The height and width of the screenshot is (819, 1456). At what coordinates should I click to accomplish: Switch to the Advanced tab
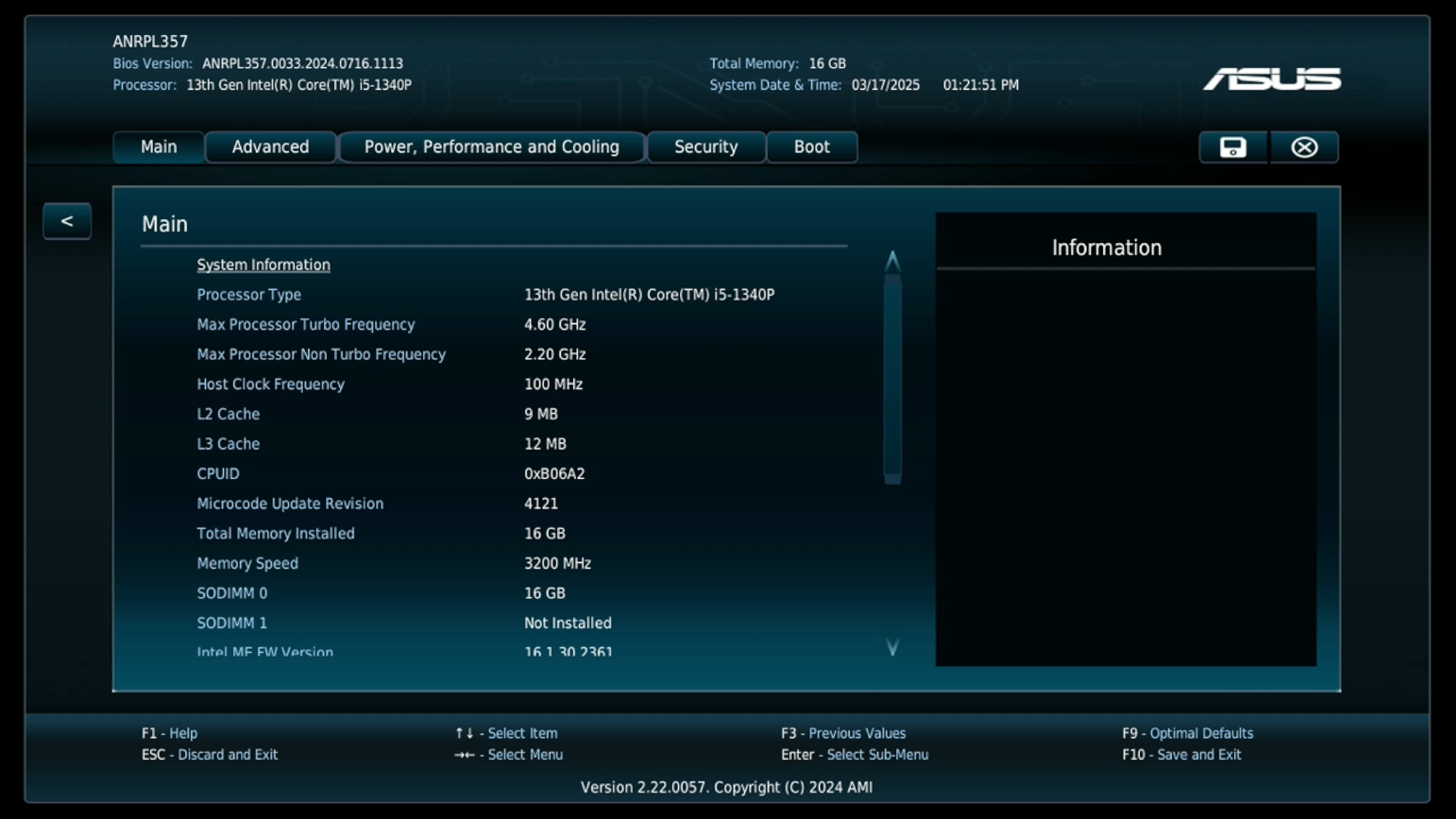(x=270, y=147)
